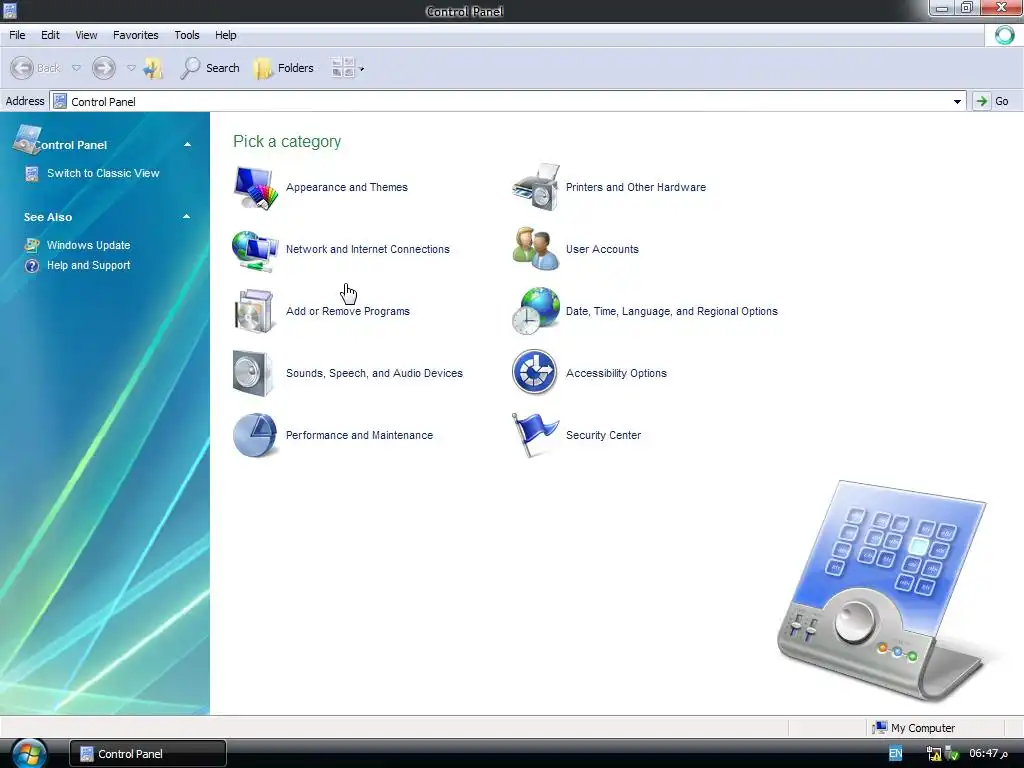1024x768 pixels.
Task: Click the Add or Remove Programs link
Action: (348, 312)
